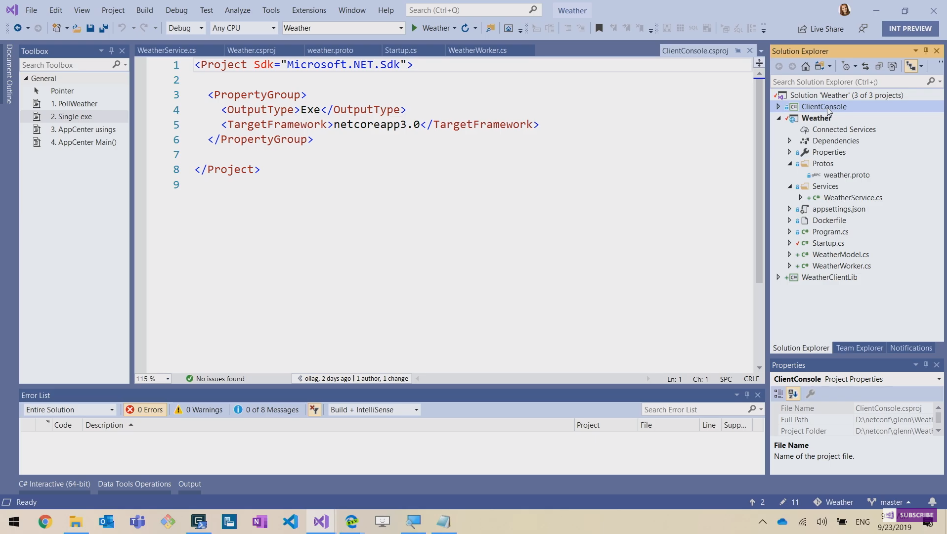Click the Live Share button
The image size is (947, 534).
click(x=820, y=29)
